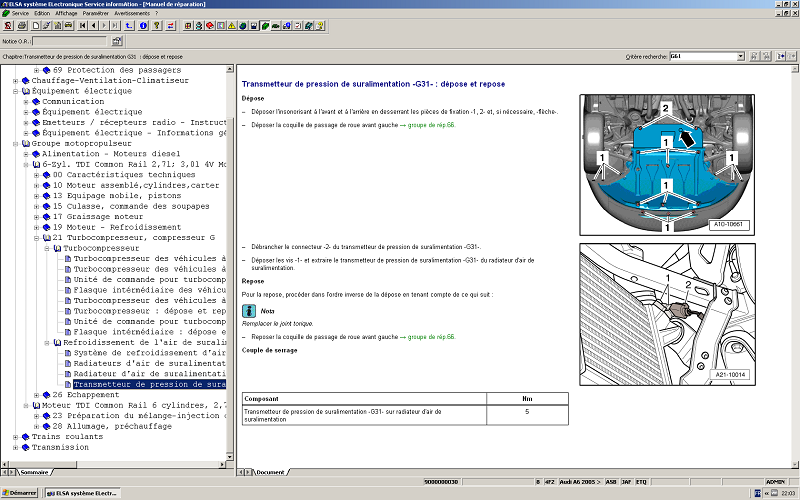Viewport: 800px width, 500px height.
Task: Click the floppy disk save toolbar icon
Action: pos(254,26)
